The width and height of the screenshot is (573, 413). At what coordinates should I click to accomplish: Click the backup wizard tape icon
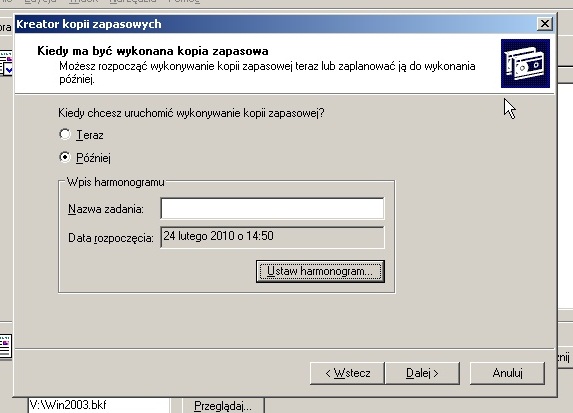point(525,64)
